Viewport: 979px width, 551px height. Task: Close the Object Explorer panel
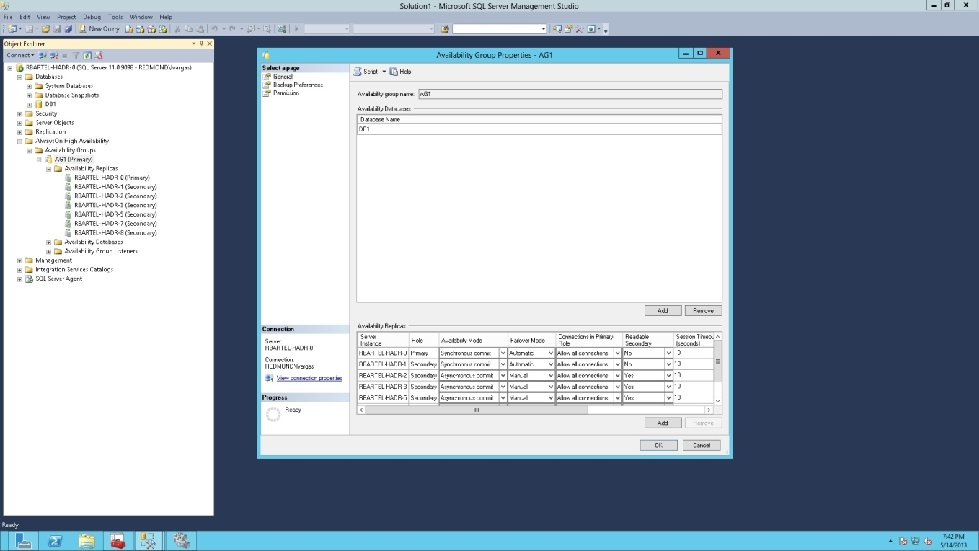(210, 44)
